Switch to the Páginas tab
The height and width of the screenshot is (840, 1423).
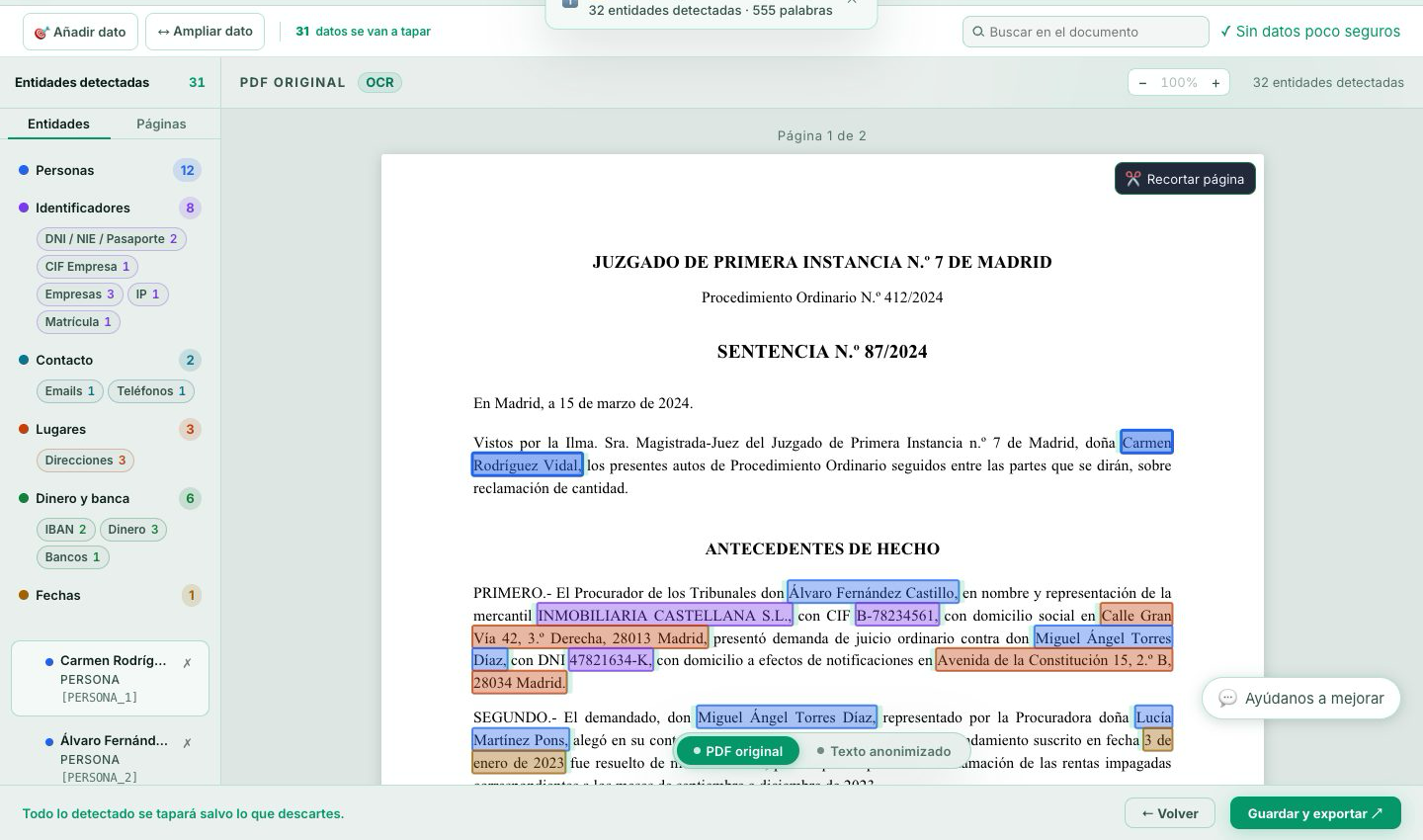(161, 124)
